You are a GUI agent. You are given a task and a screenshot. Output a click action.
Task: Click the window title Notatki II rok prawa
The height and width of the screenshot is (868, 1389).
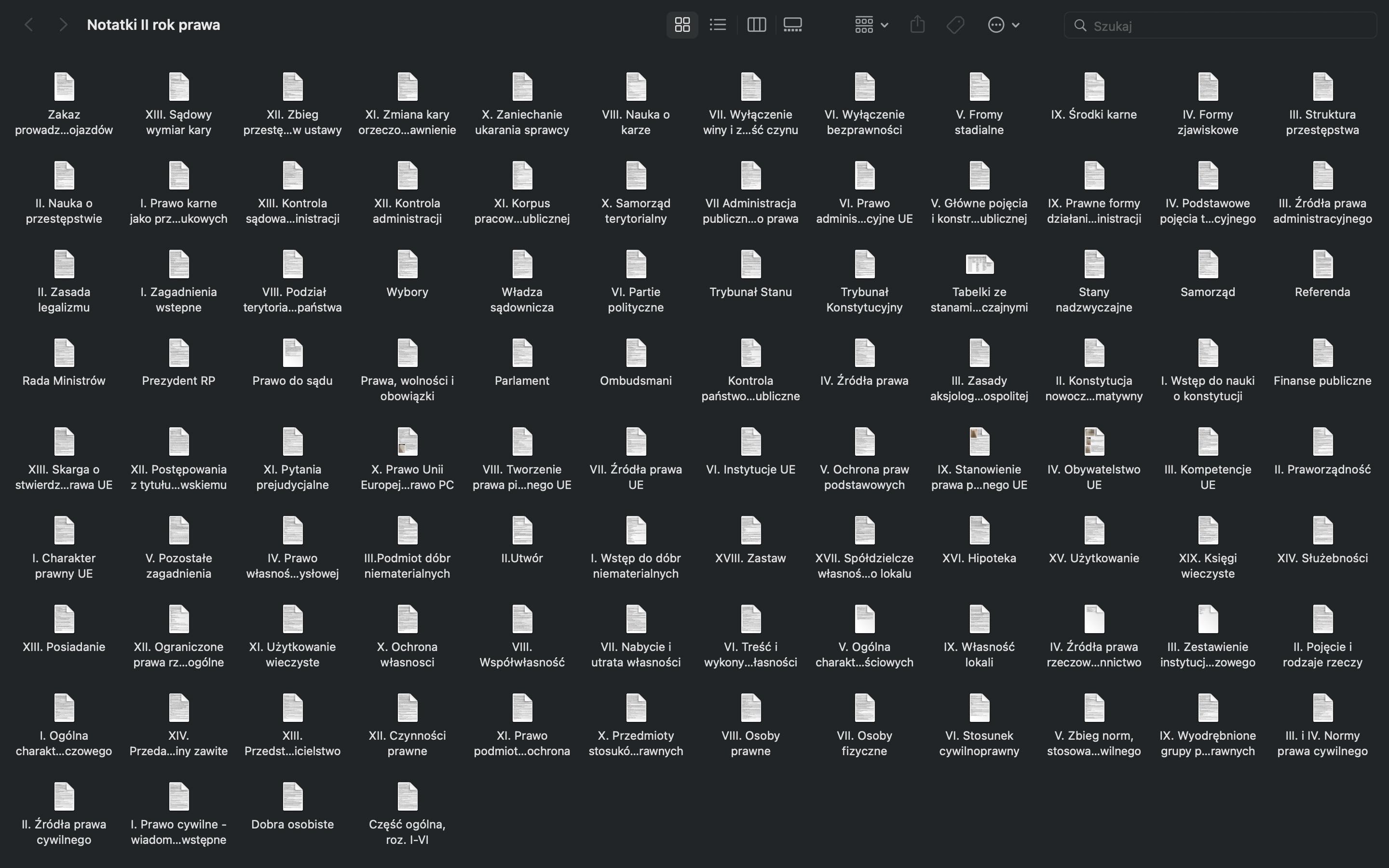[153, 25]
